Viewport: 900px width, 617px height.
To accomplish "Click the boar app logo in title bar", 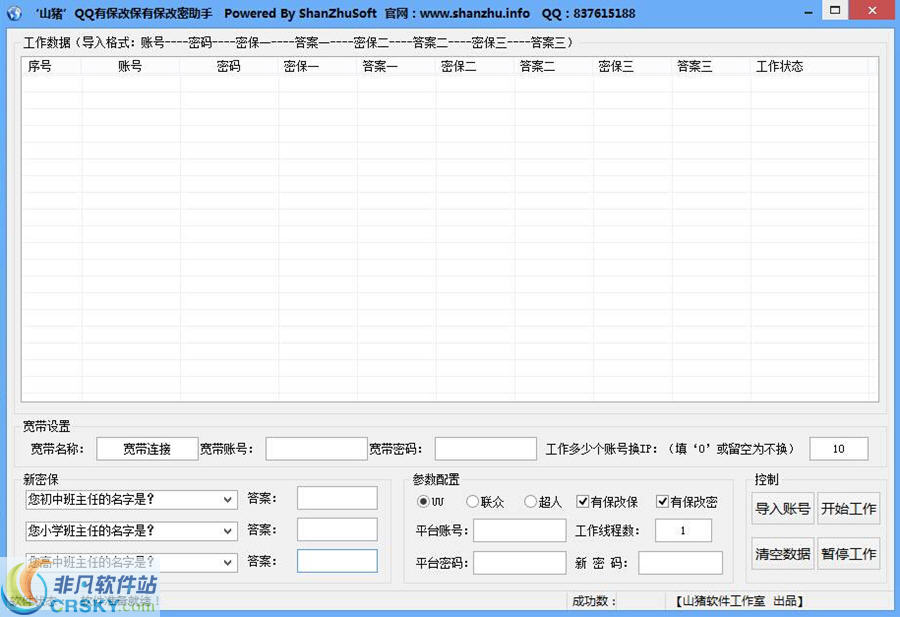I will [14, 13].
